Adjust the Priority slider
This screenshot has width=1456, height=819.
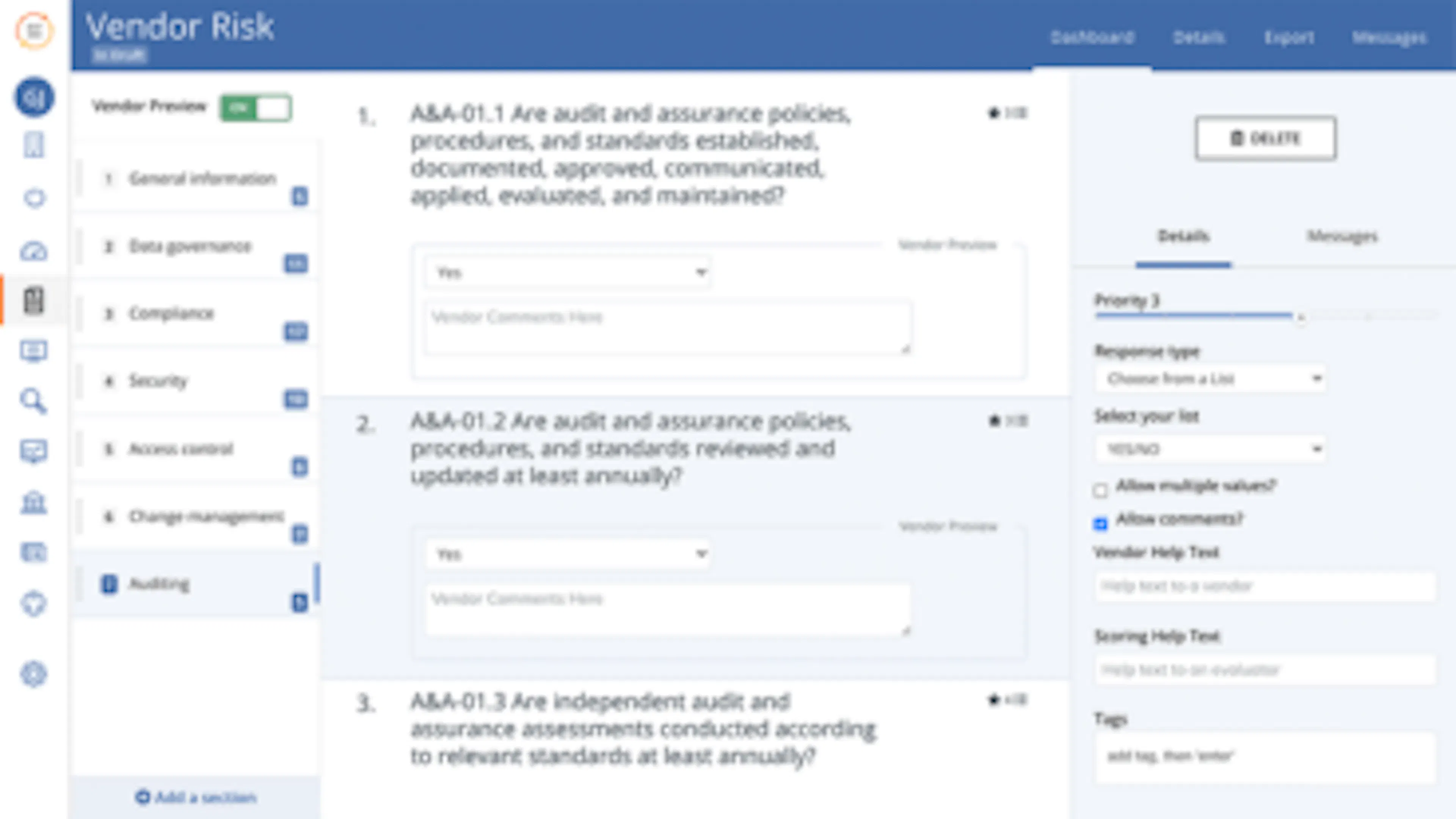(x=1300, y=317)
